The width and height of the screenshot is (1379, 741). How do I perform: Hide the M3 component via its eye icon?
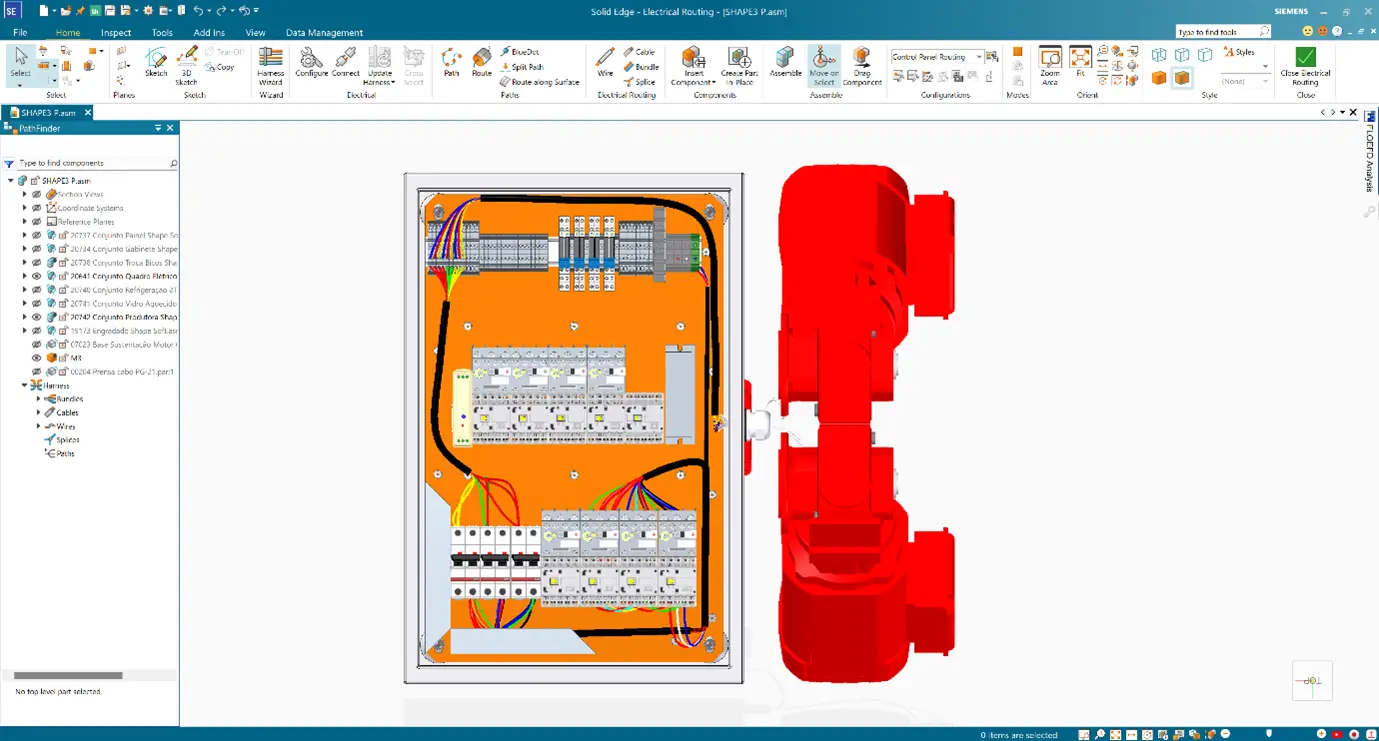(x=37, y=356)
